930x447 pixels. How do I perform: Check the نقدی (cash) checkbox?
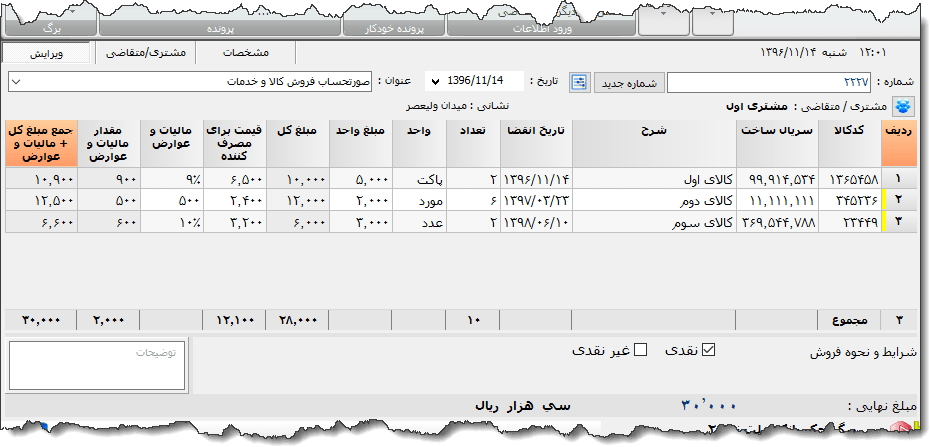click(x=710, y=350)
